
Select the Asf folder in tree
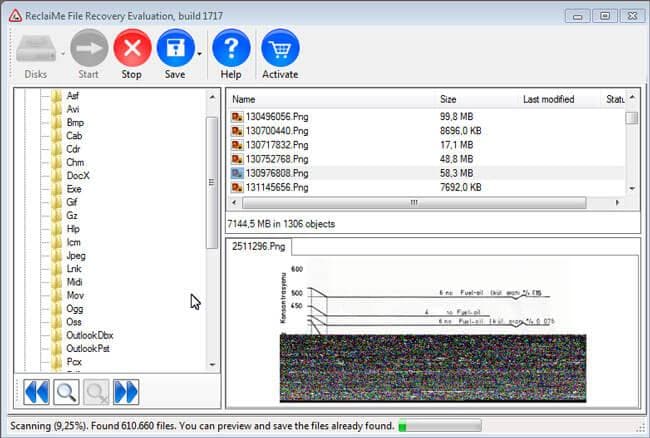tap(65, 96)
